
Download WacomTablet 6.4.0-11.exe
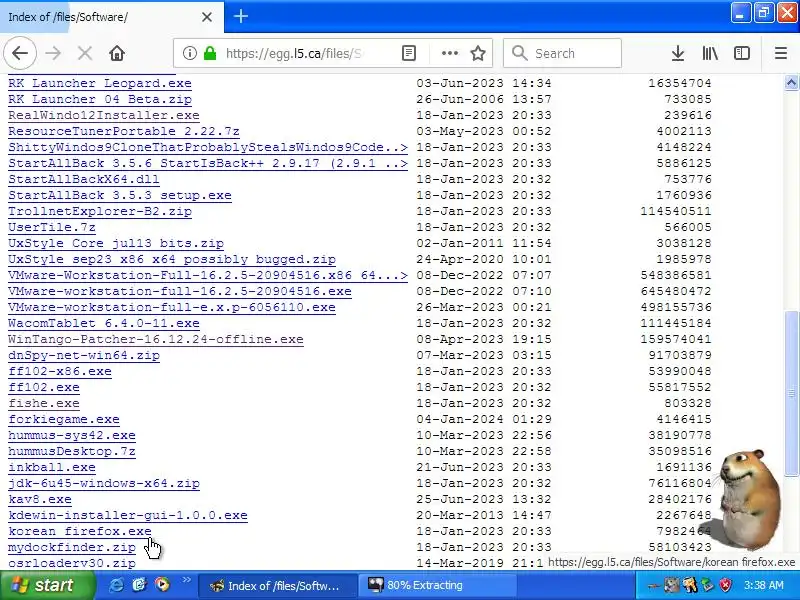104,323
